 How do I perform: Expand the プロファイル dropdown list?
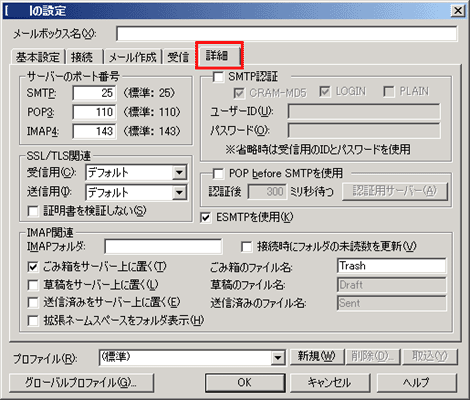[278, 358]
